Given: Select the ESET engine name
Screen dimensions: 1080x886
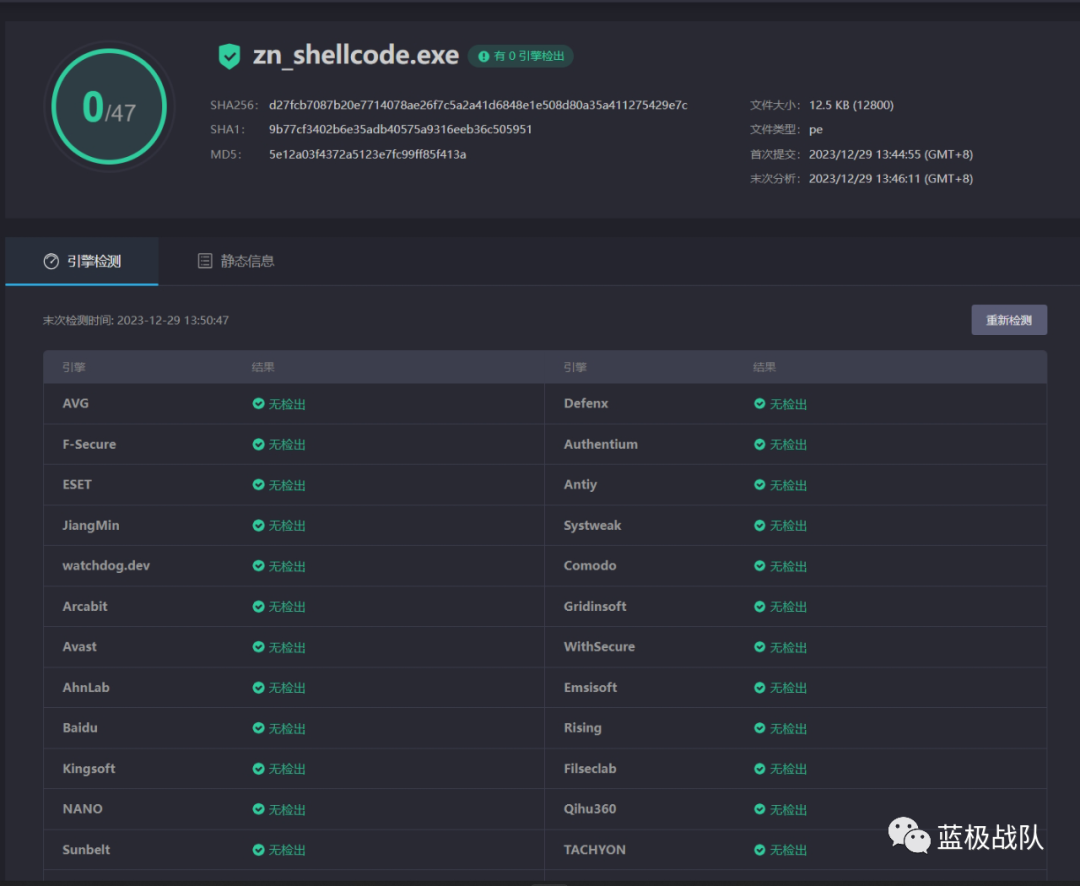Looking at the screenshot, I should tap(77, 485).
